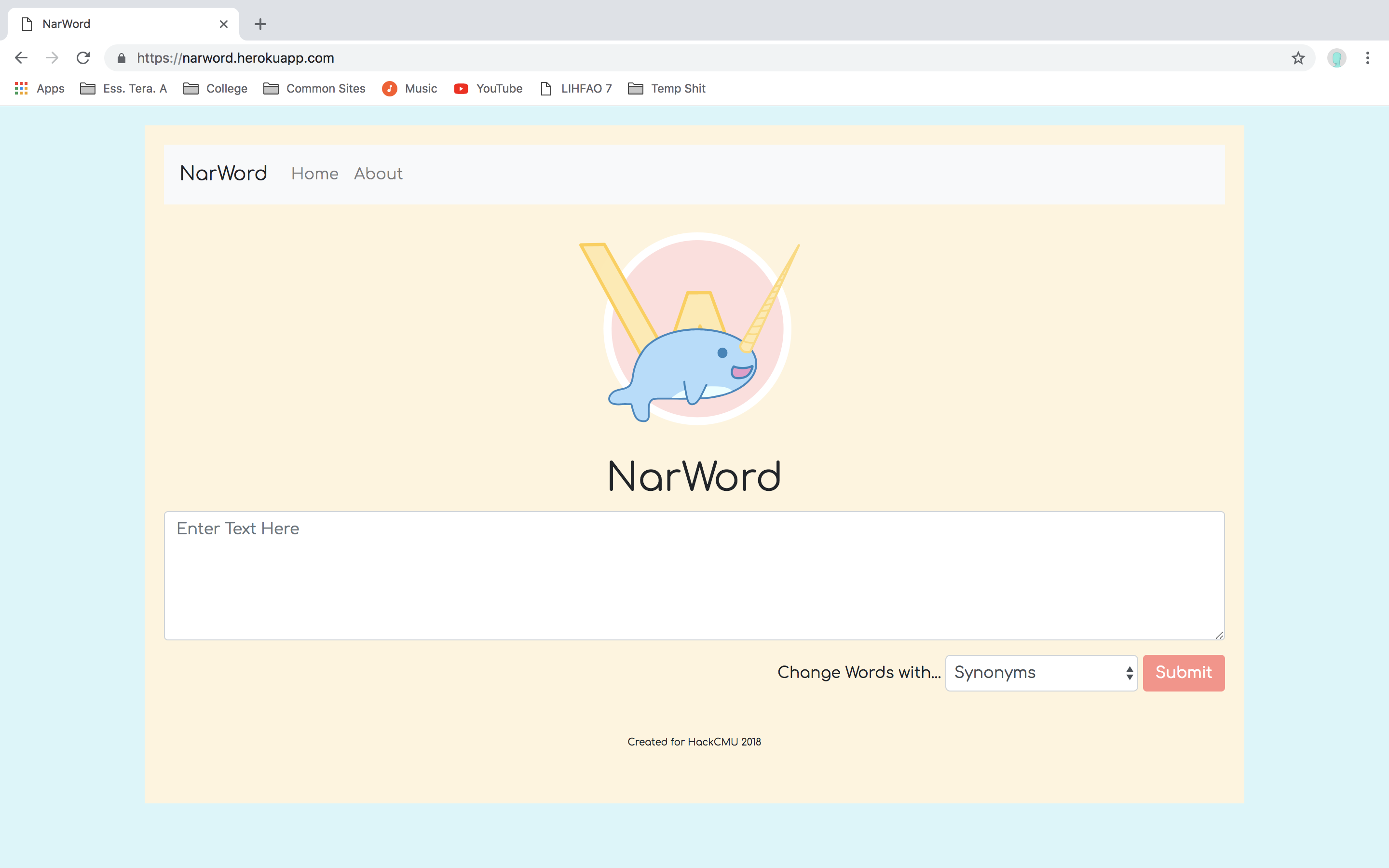
Task: Open a new tab with plus
Action: click(x=260, y=24)
